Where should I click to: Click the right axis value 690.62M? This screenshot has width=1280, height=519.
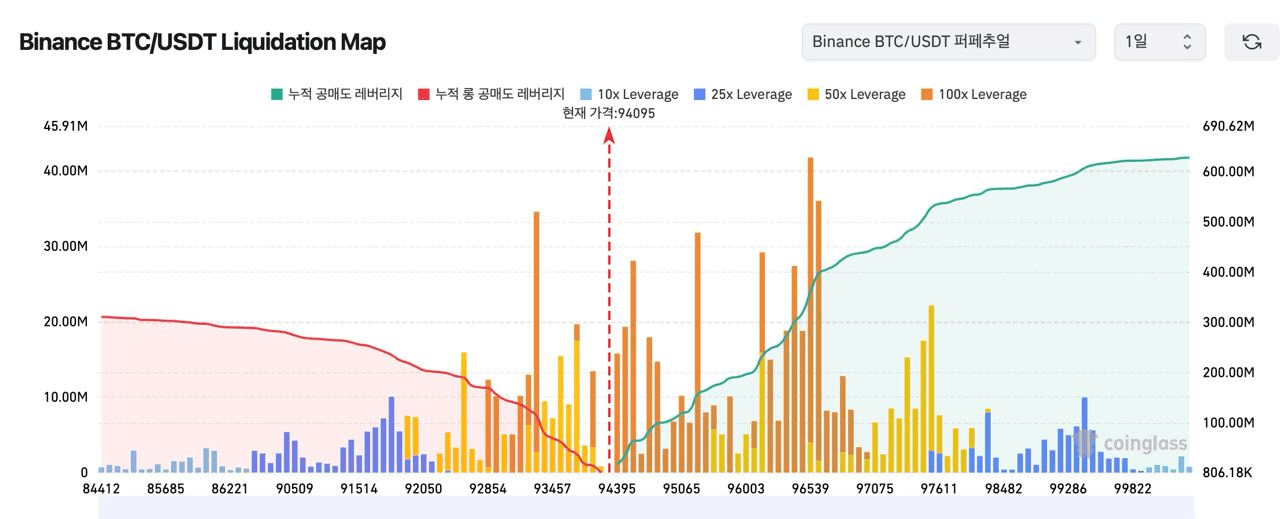tap(1228, 127)
